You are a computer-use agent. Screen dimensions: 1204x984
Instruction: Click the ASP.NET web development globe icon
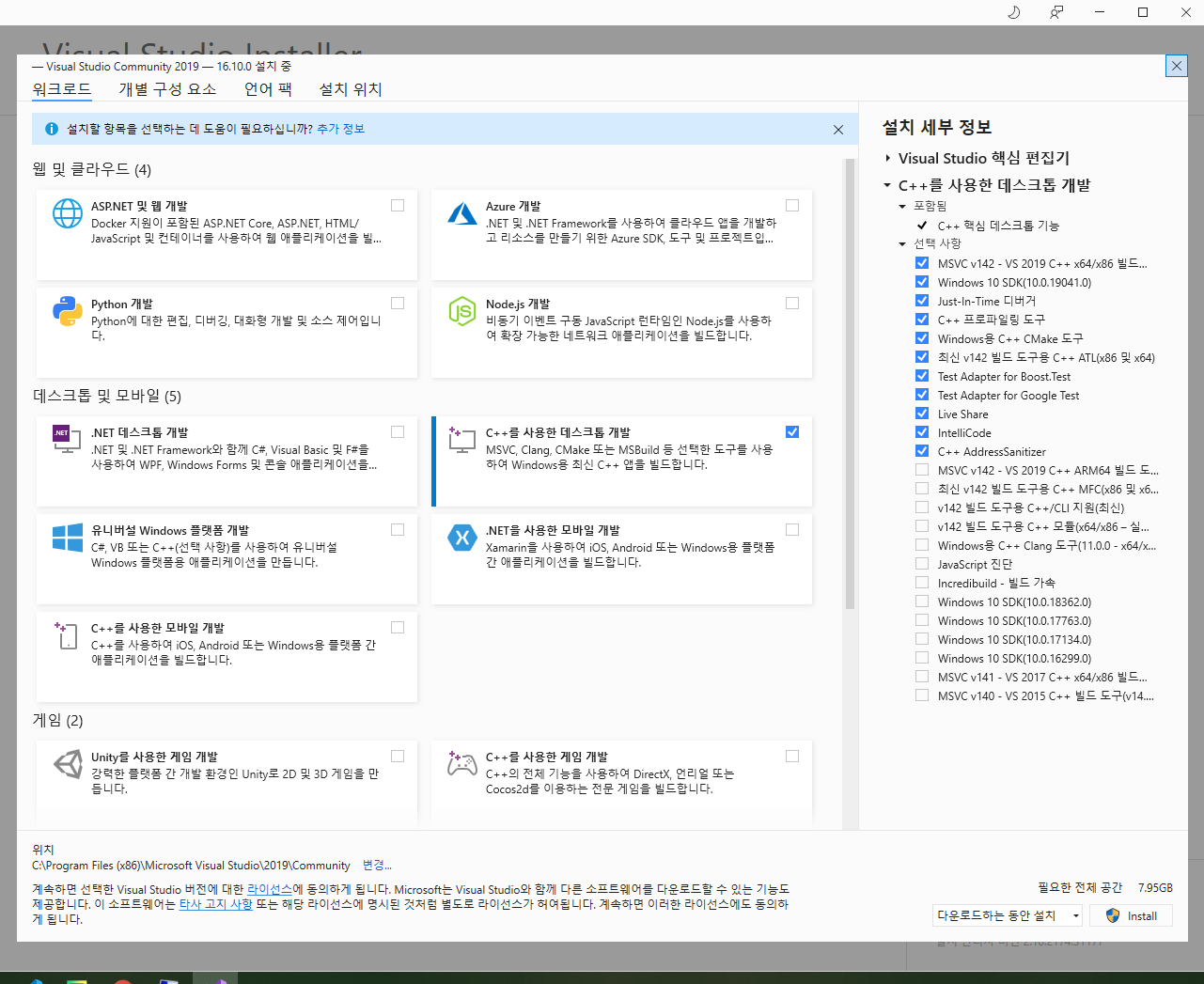[68, 213]
